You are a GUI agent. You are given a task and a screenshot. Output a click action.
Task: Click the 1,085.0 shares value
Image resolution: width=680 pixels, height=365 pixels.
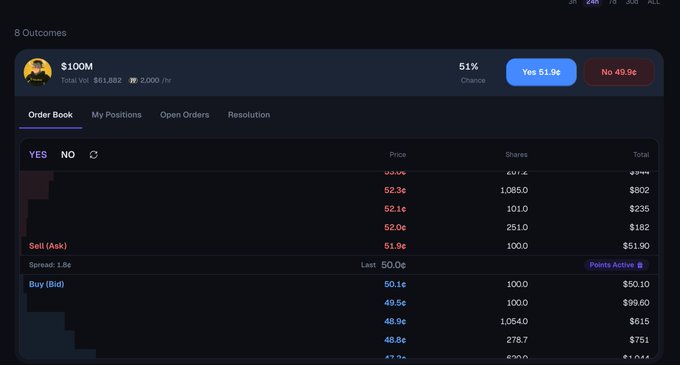(x=514, y=190)
